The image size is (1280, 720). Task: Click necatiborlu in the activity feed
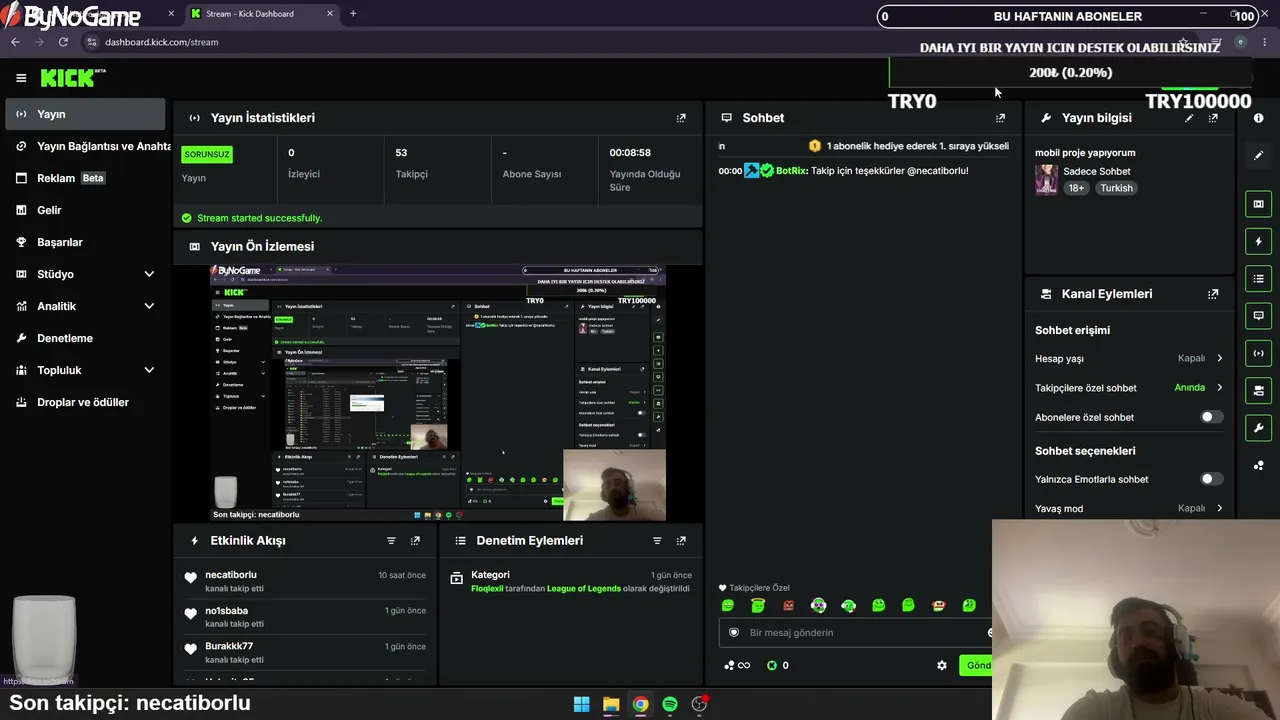coord(231,575)
